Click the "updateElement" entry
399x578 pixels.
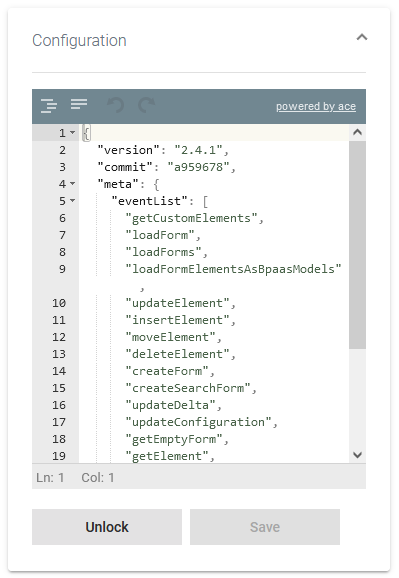tap(180, 303)
